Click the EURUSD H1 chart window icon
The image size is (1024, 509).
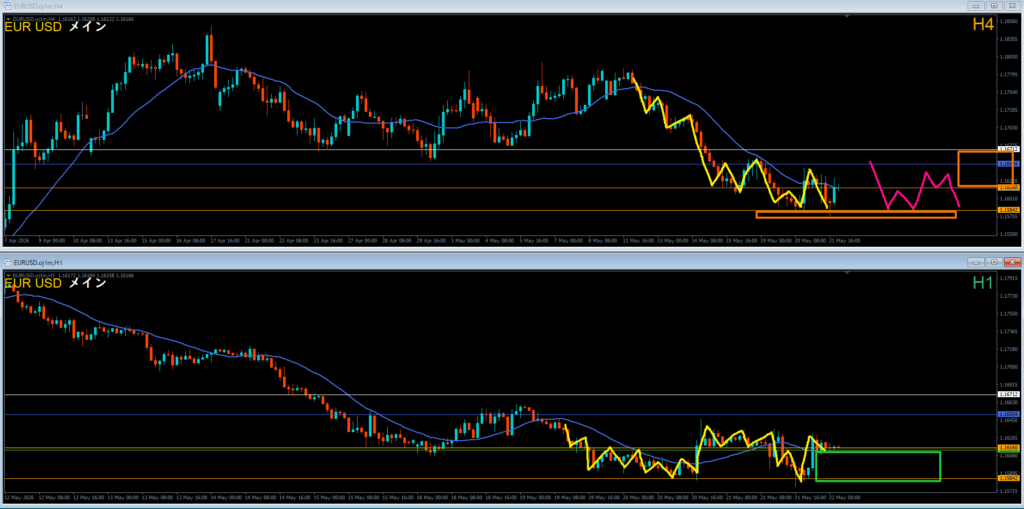(x=7, y=262)
